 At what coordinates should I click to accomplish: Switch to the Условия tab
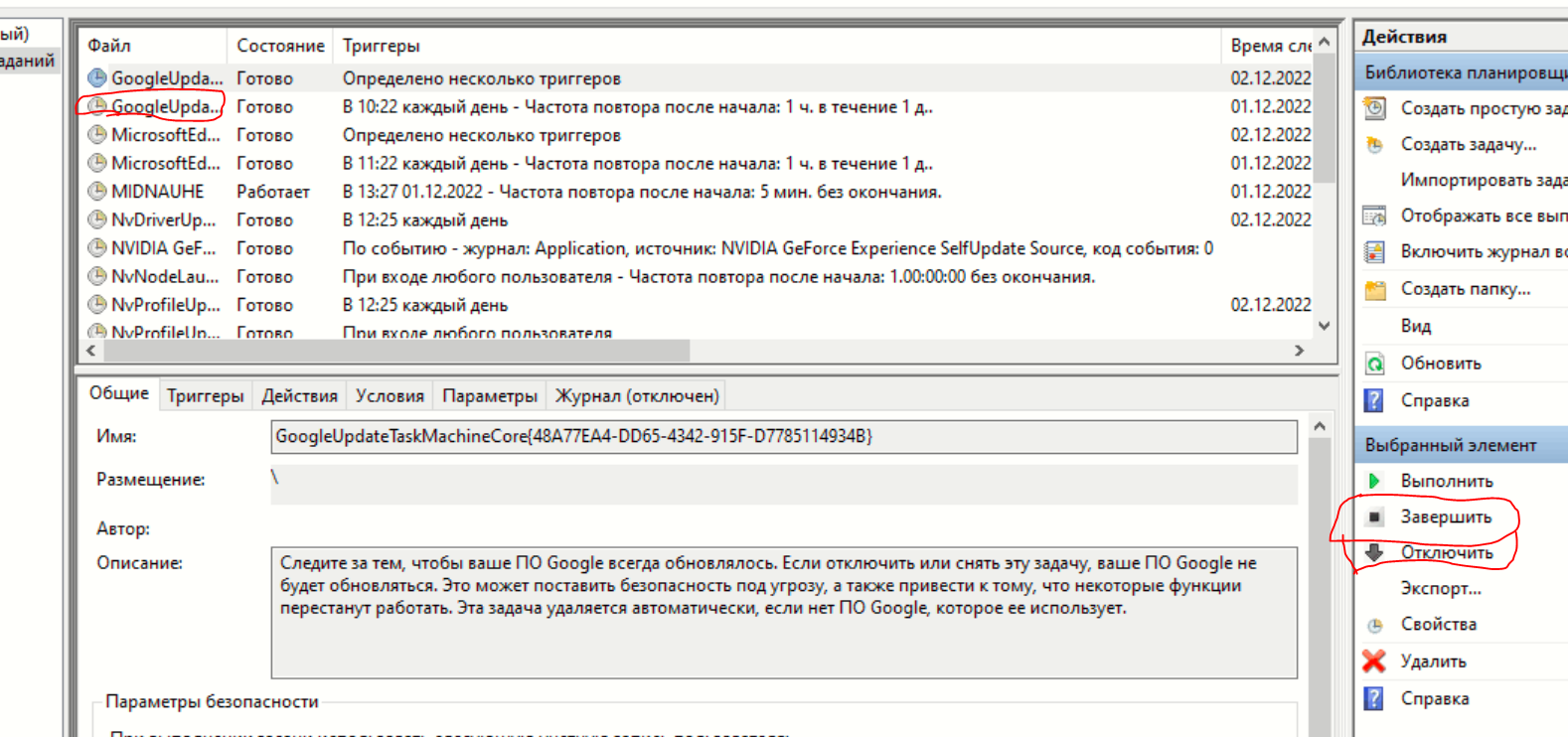pos(390,396)
